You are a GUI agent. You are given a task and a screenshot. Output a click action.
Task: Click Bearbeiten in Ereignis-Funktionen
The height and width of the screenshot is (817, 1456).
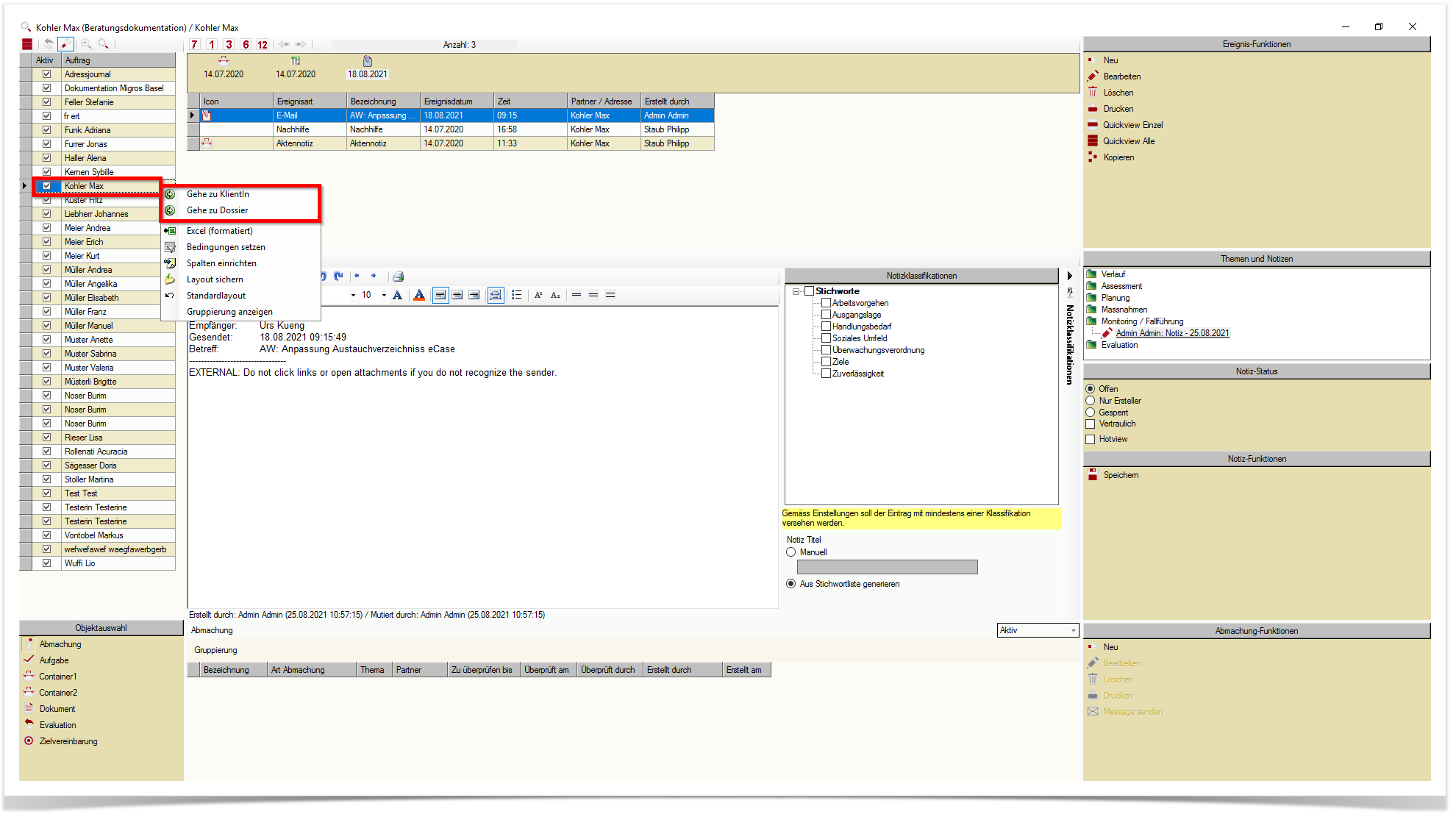(1121, 76)
